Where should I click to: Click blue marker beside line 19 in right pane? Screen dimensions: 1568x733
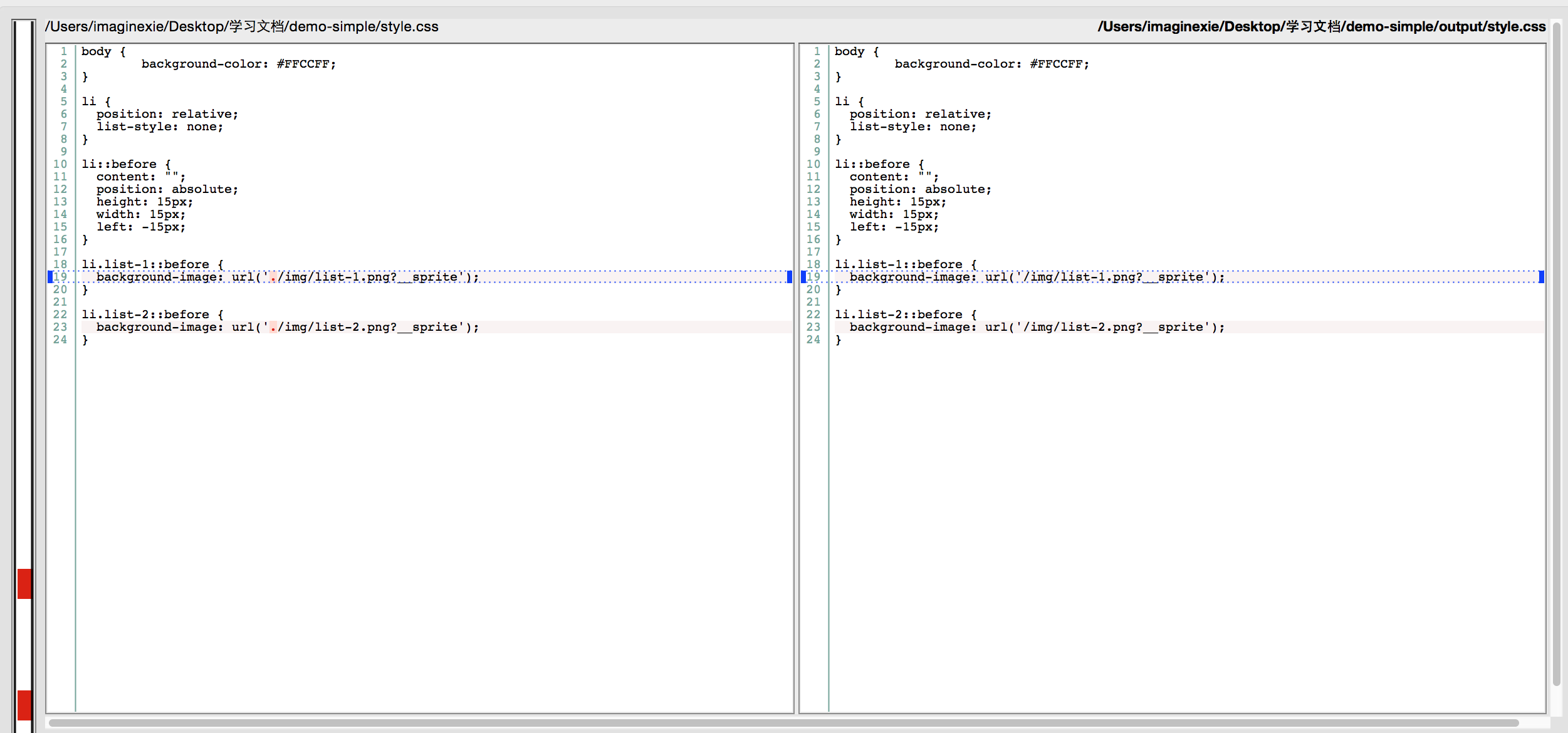click(x=803, y=277)
